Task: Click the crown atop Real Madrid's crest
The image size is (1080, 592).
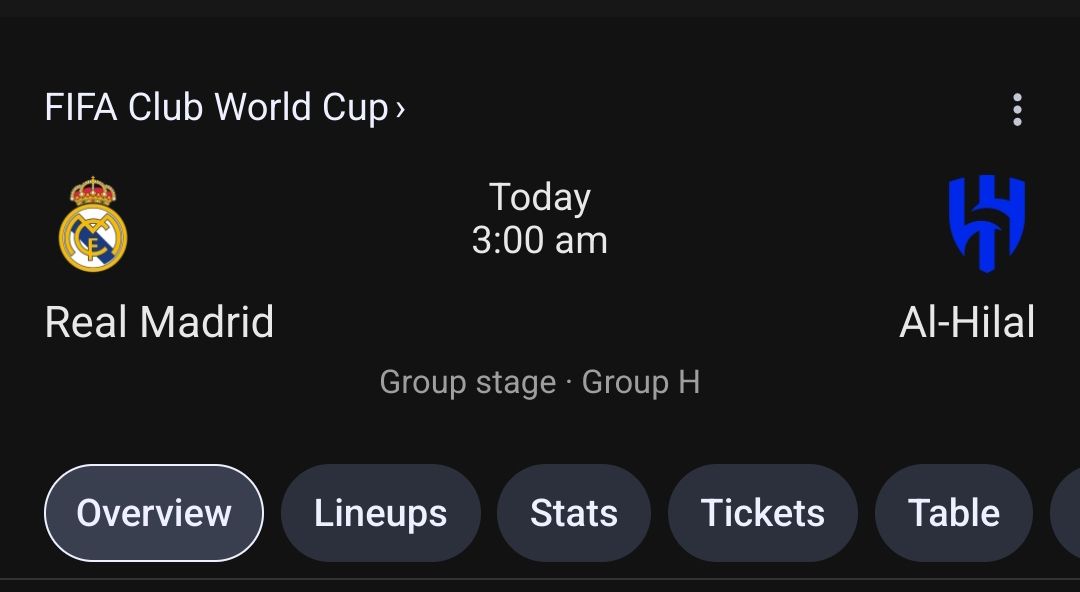Action: pos(93,192)
